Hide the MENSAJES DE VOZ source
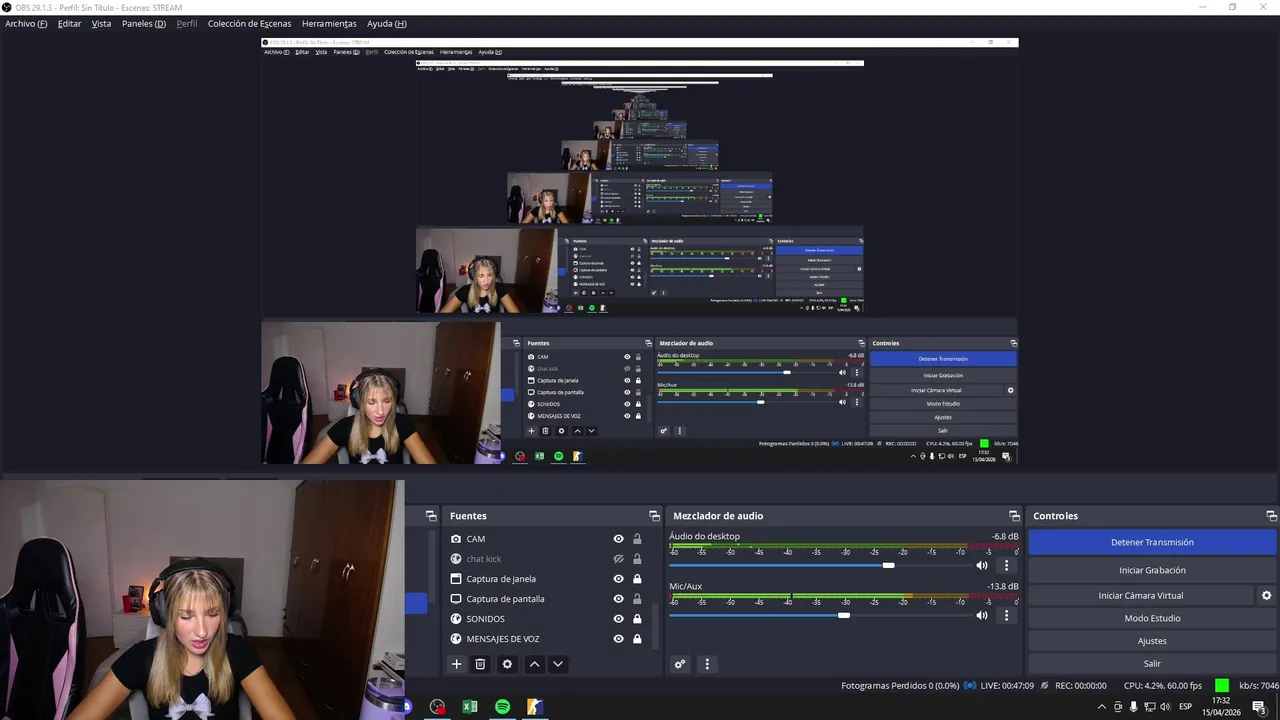The height and width of the screenshot is (720, 1280). tap(618, 639)
